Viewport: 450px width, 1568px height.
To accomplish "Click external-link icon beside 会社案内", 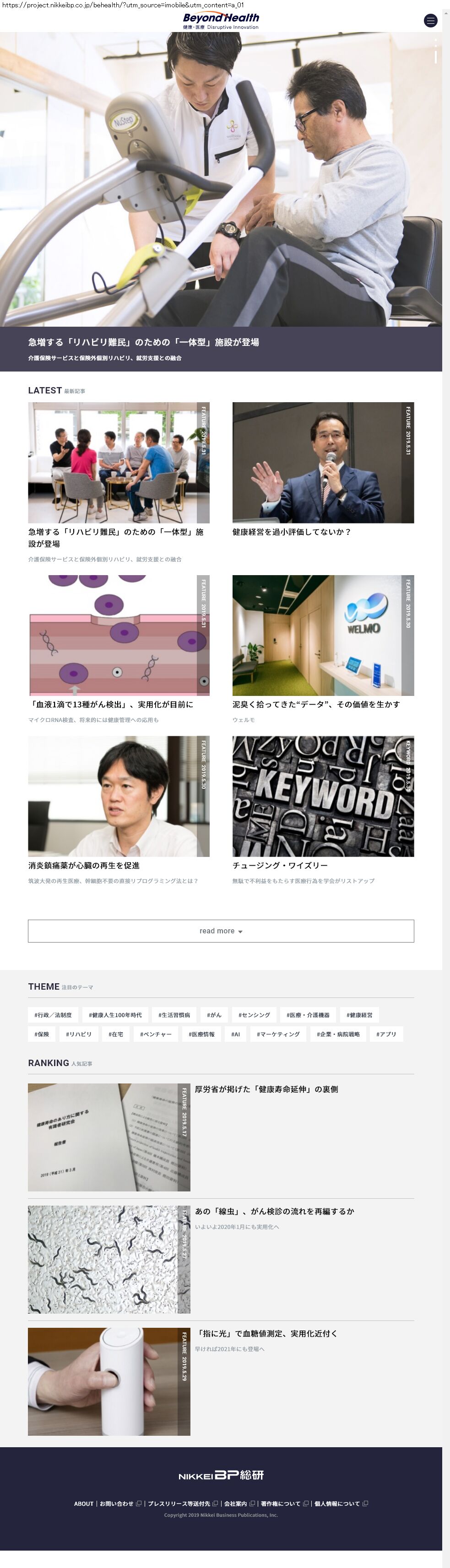I will 252,1503.
